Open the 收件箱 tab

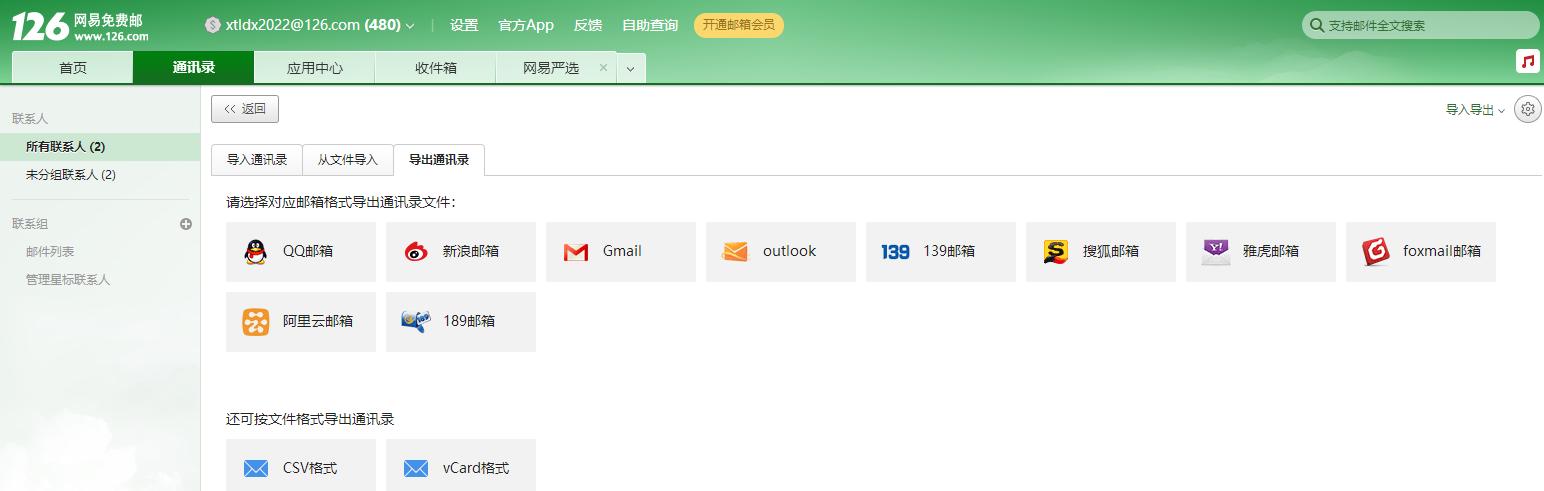tap(435, 68)
